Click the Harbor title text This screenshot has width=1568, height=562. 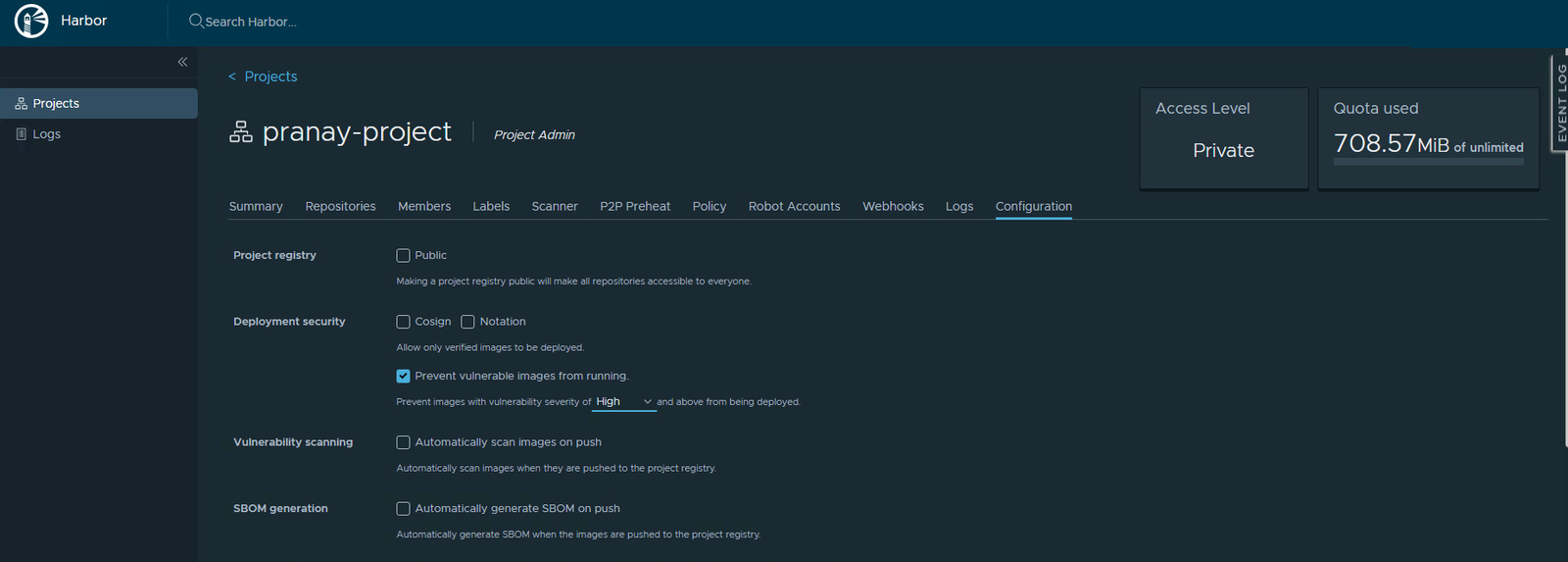pos(83,21)
